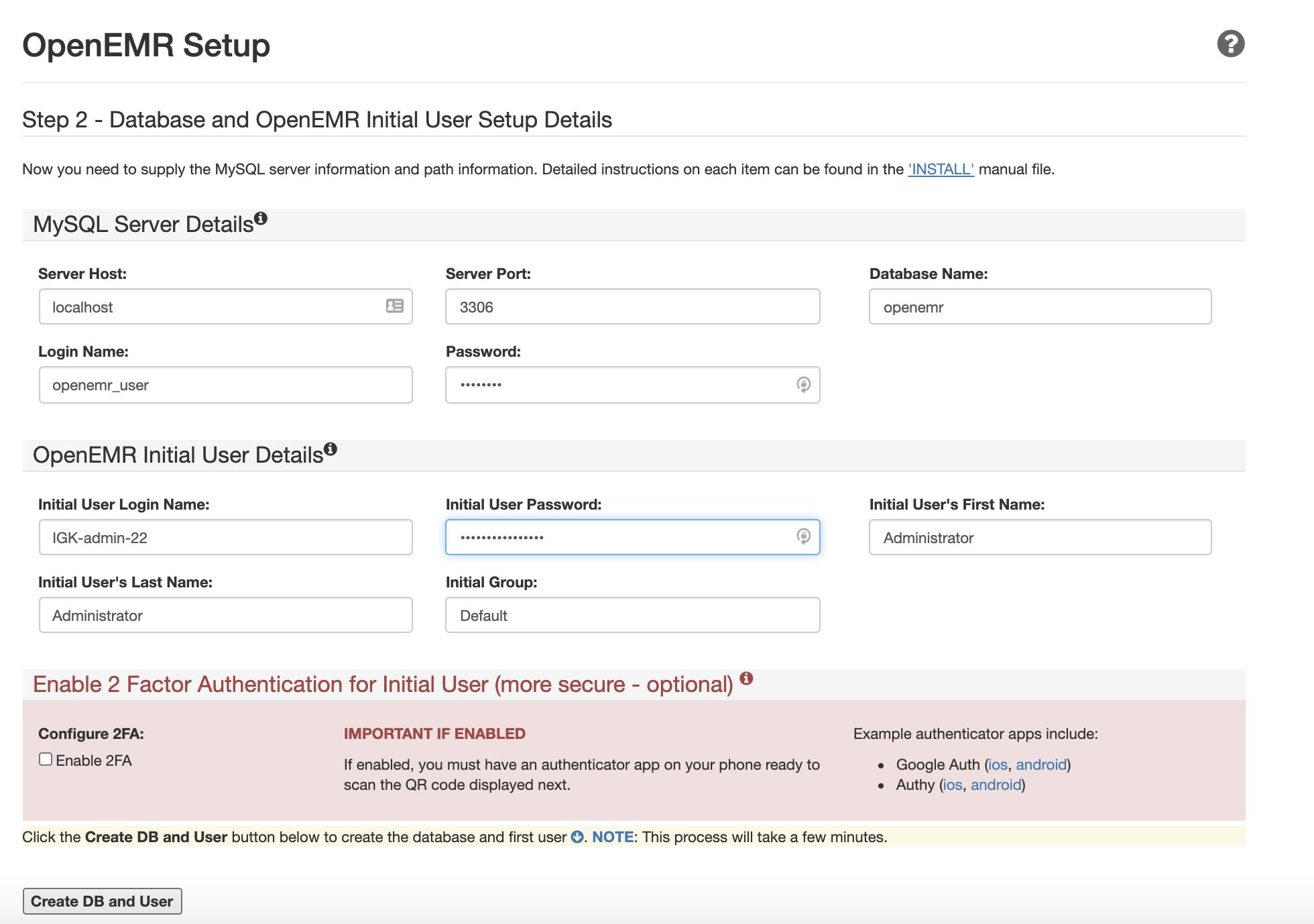Click the blue down-arrow icon in note
The width and height of the screenshot is (1314, 924).
click(x=577, y=837)
